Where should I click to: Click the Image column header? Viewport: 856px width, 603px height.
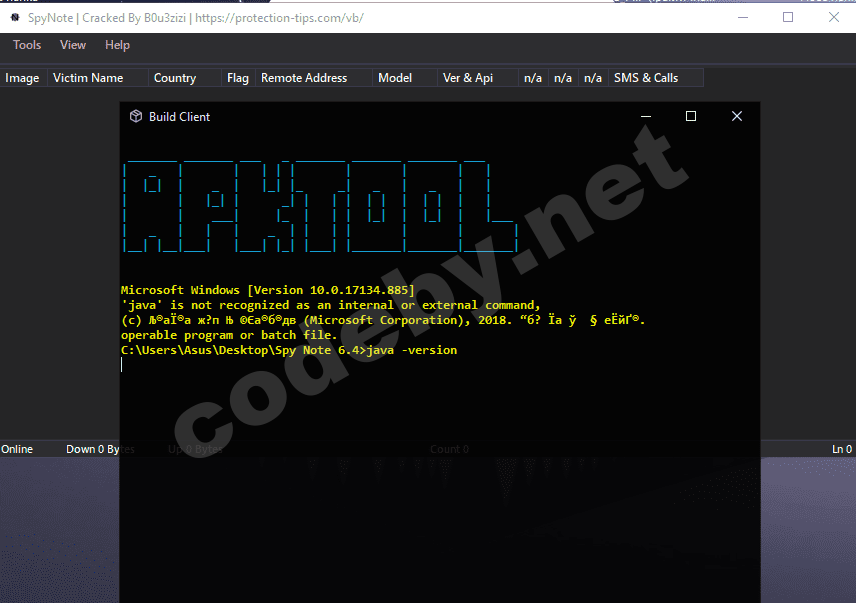[x=23, y=78]
